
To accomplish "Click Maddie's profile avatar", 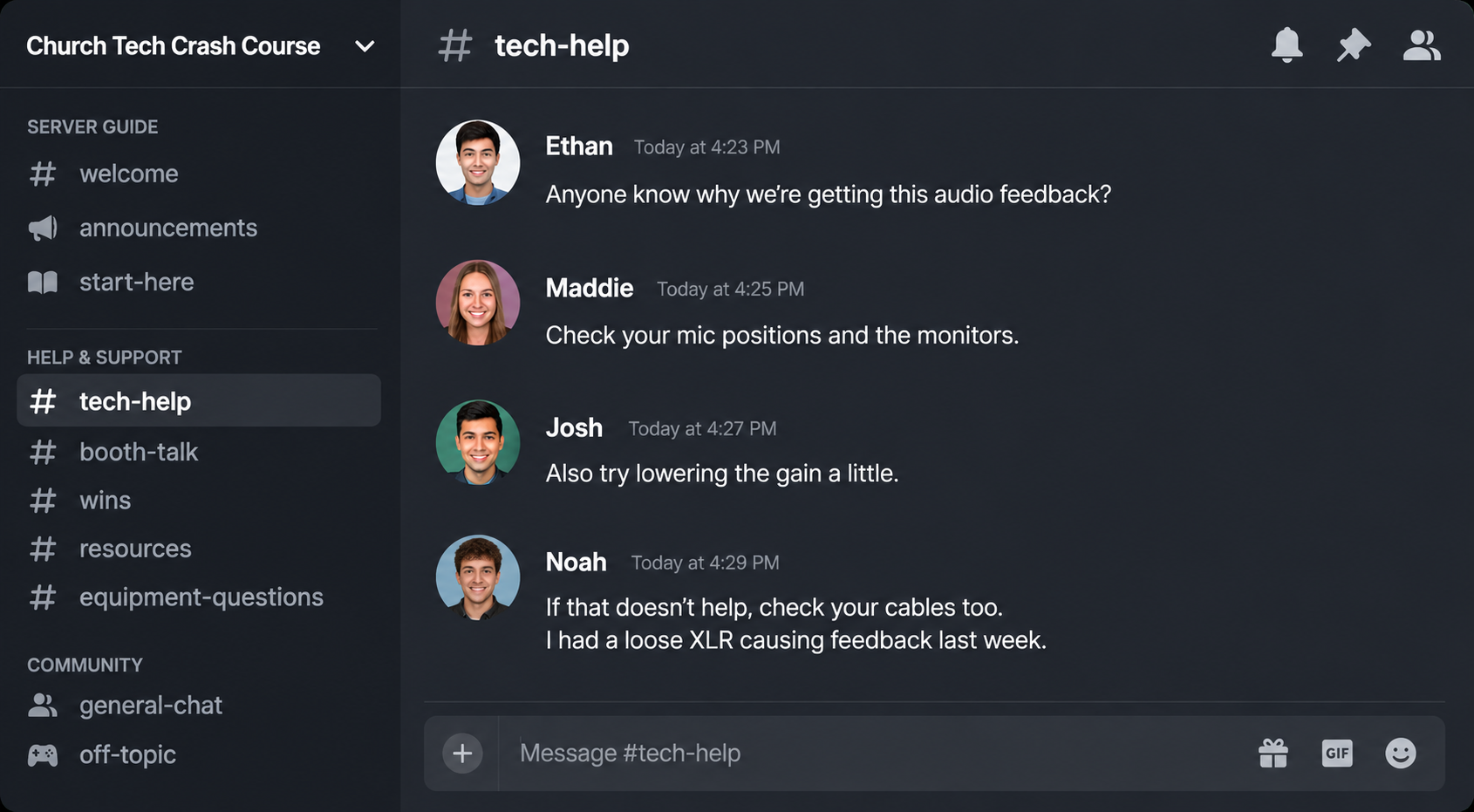I will 478,303.
